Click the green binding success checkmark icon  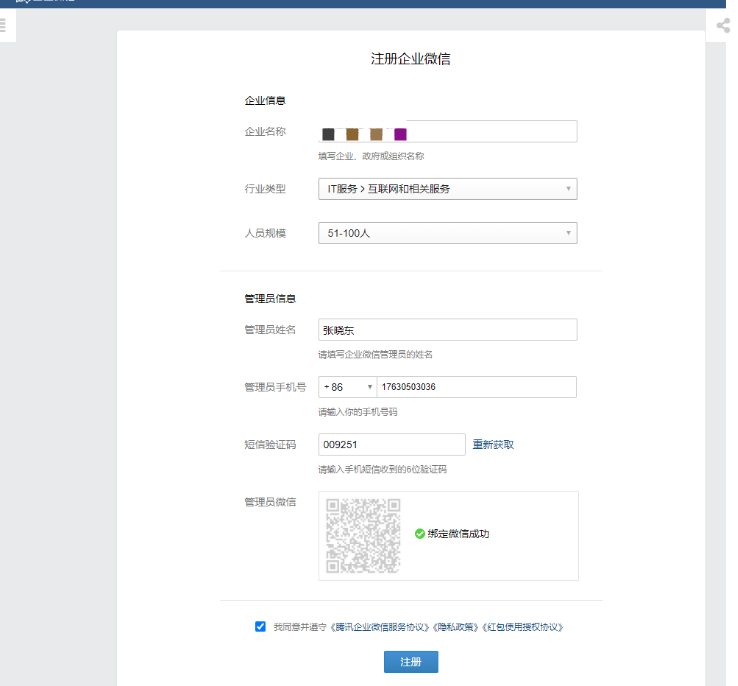pyautogui.click(x=420, y=534)
